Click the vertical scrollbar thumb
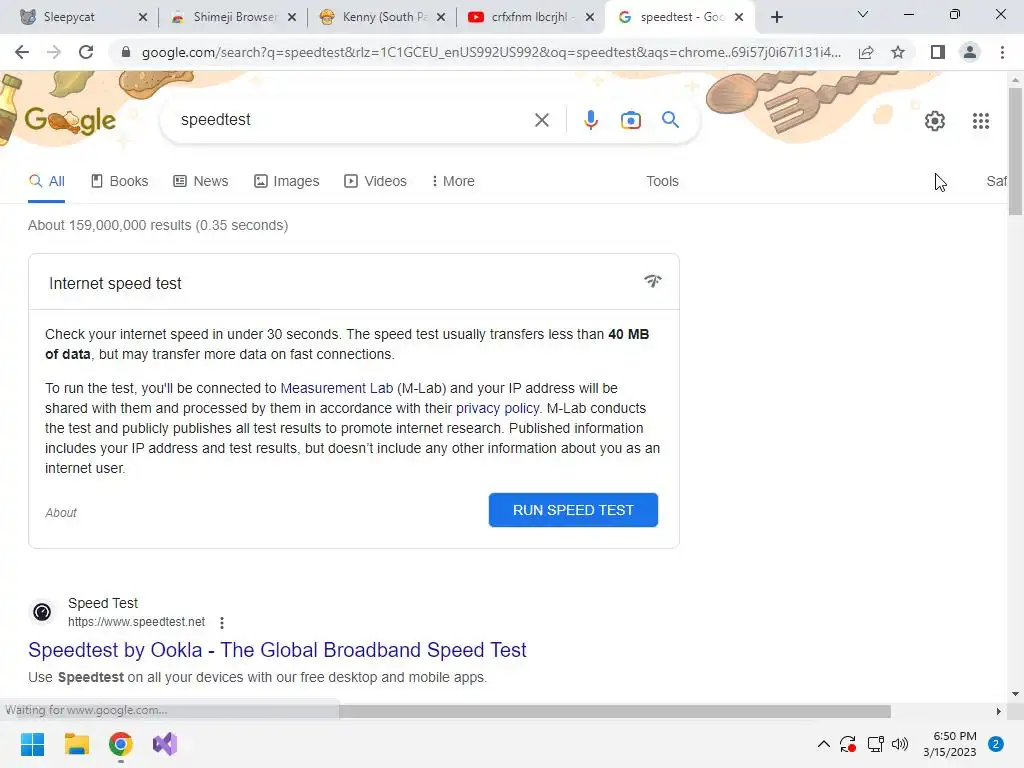Image resolution: width=1024 pixels, height=768 pixels. [x=1015, y=150]
